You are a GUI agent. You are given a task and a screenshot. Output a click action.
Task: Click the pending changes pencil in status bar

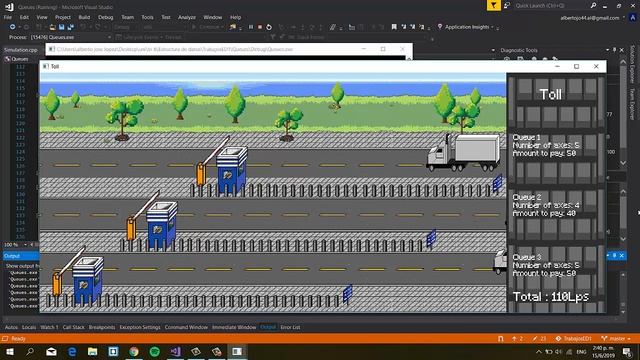[539, 339]
